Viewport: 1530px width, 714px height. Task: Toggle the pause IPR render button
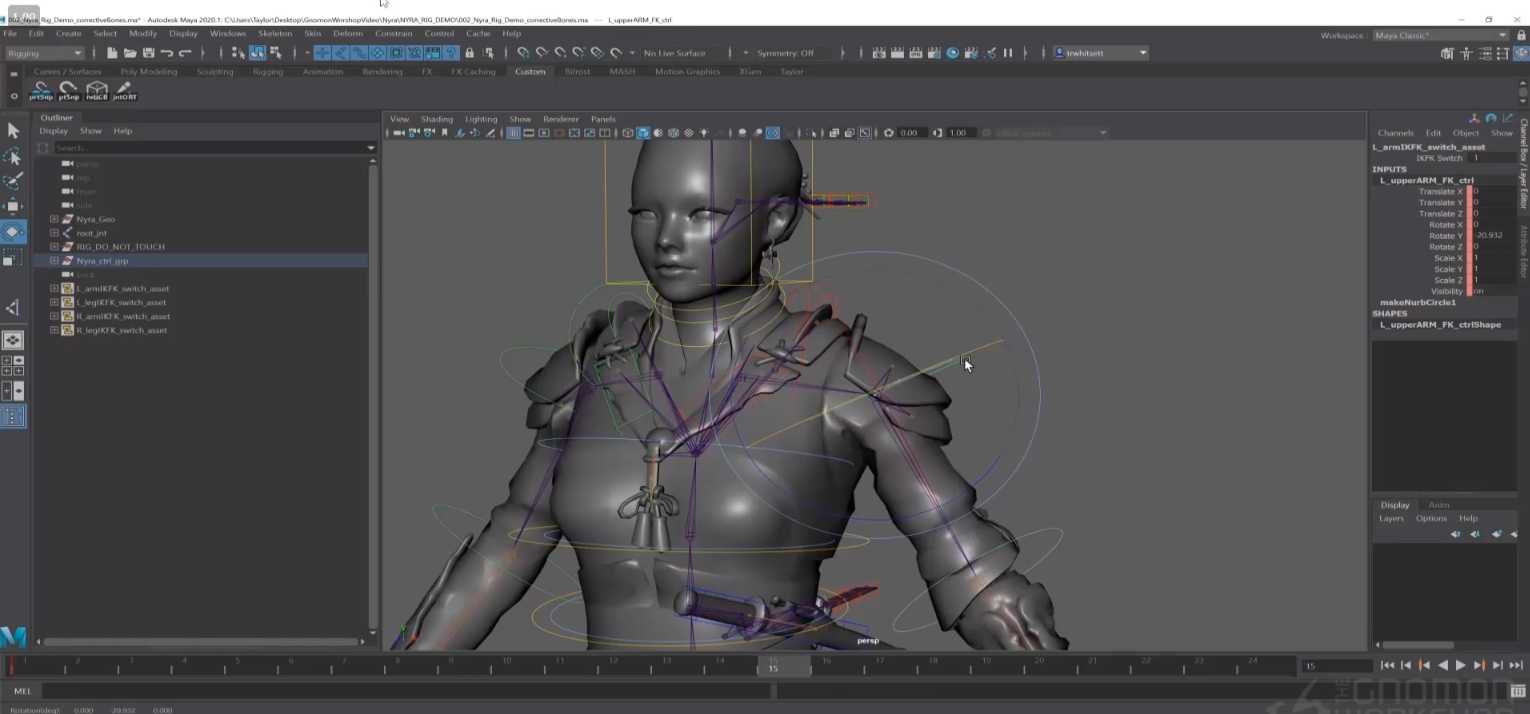[1007, 53]
